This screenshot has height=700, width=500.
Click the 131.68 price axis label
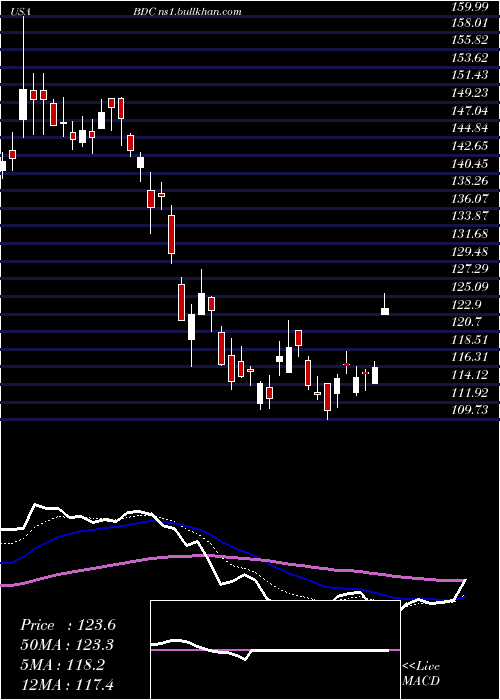point(469,234)
